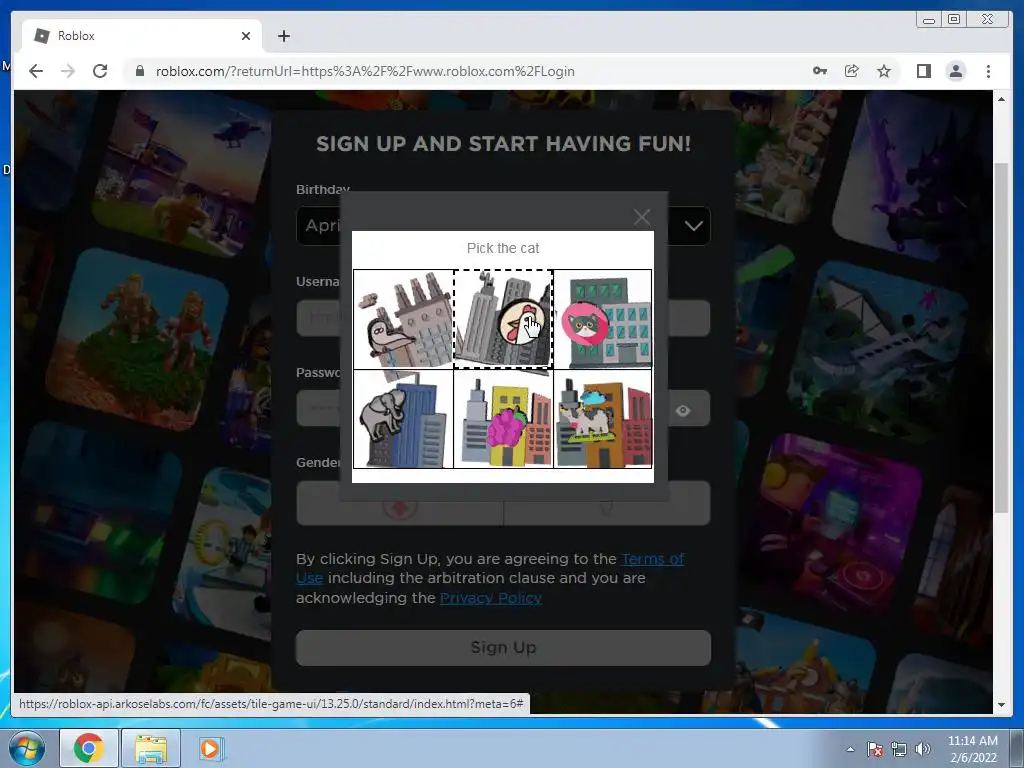This screenshot has height=768, width=1024.
Task: Open the volume speaker icon
Action: [923, 749]
